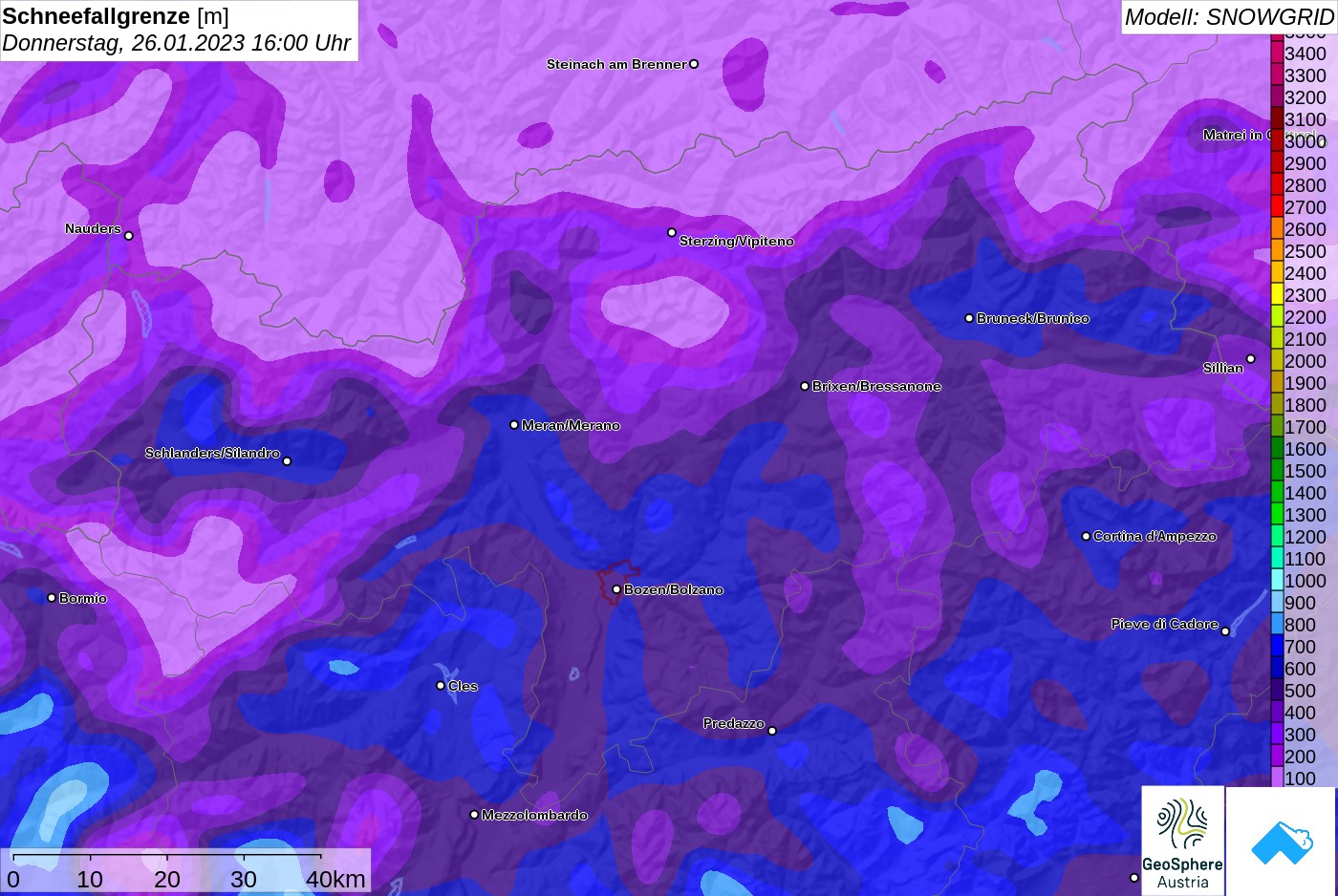Viewport: 1338px width, 896px height.
Task: Click the '30' tick on scale bar
Action: (244, 879)
